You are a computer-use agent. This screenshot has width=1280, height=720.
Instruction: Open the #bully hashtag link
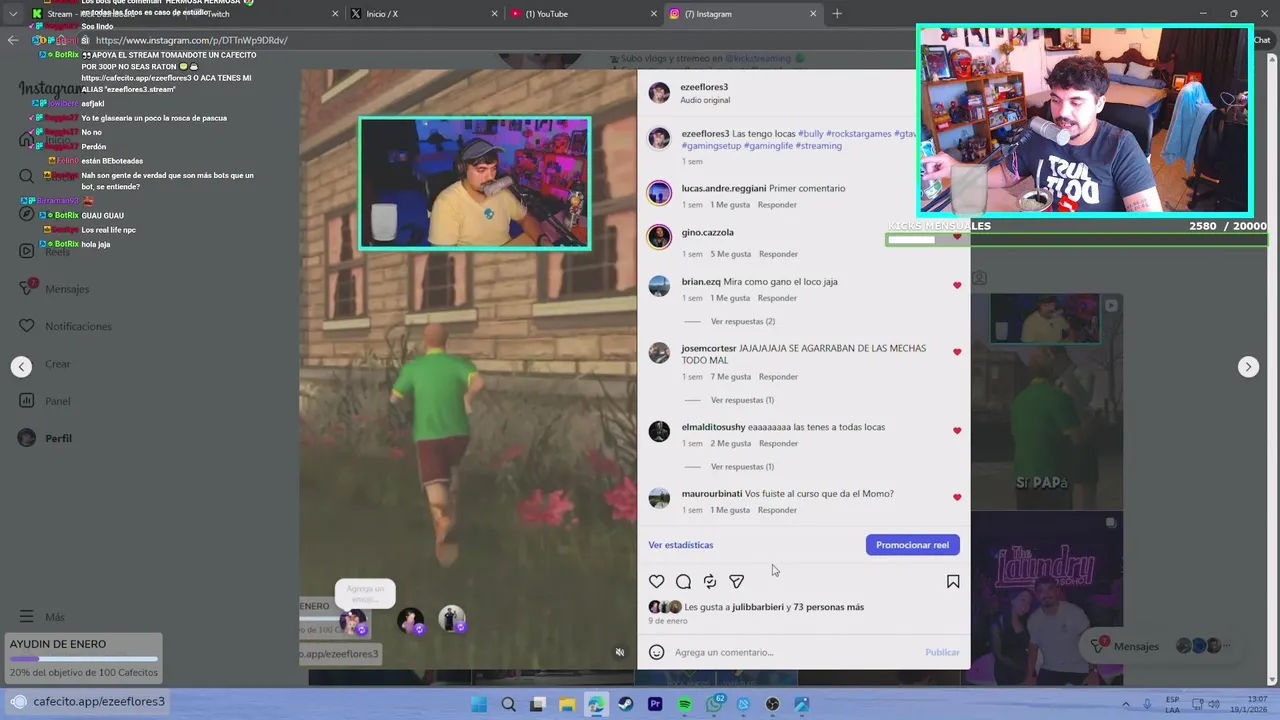coord(809,134)
